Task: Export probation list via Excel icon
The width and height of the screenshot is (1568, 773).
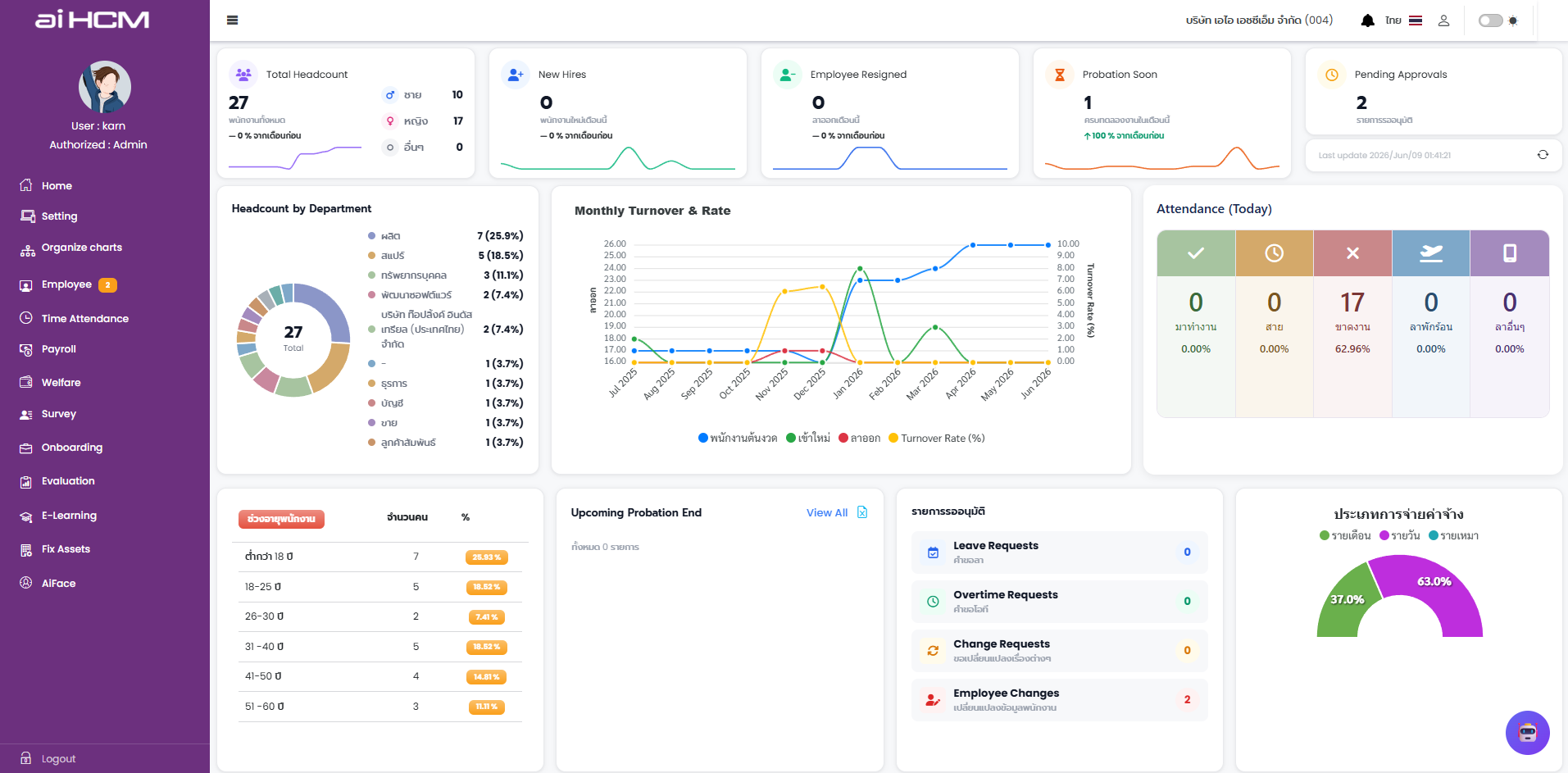Action: tap(862, 512)
